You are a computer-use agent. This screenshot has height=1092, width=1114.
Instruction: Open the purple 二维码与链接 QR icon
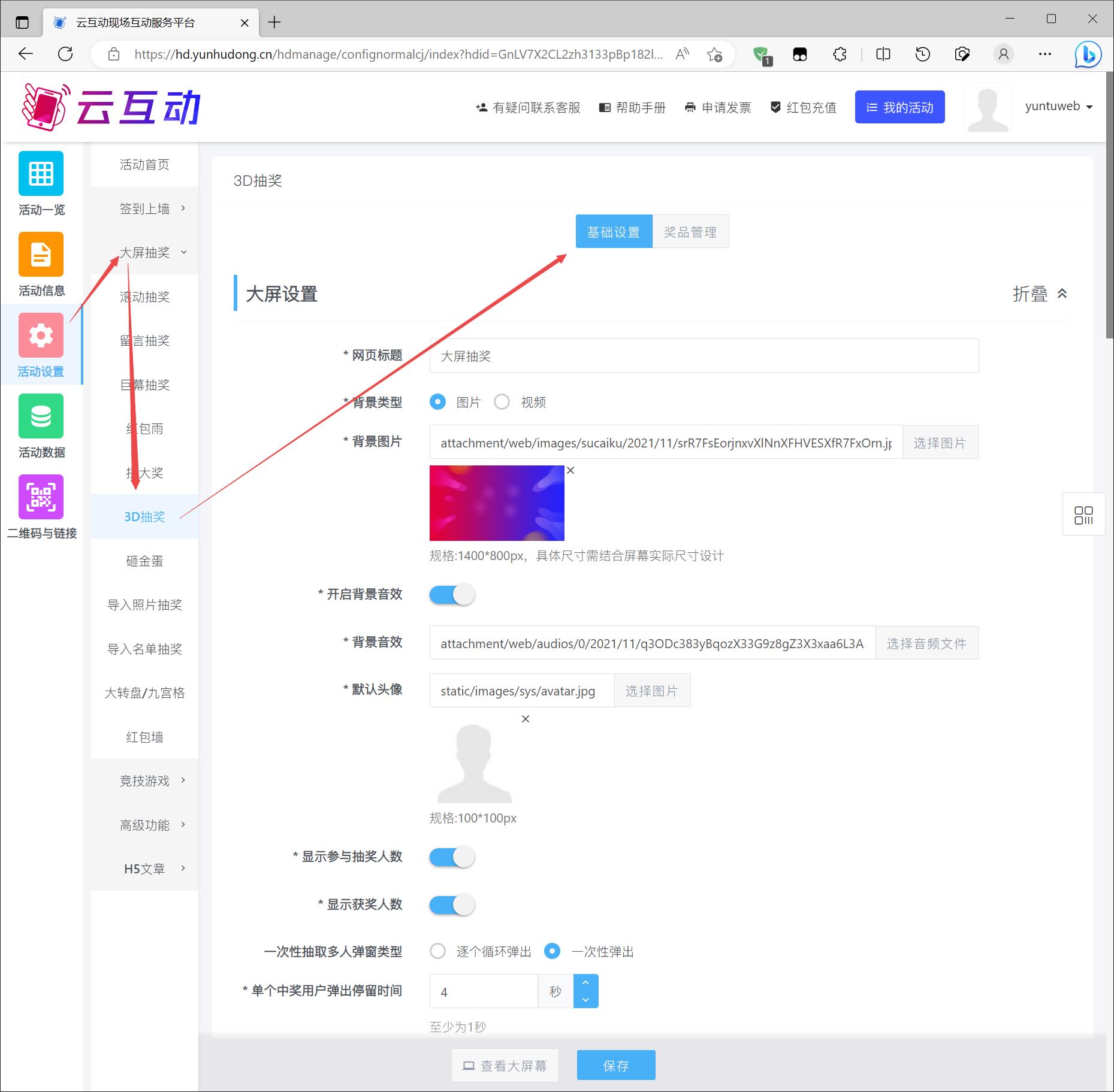[41, 497]
